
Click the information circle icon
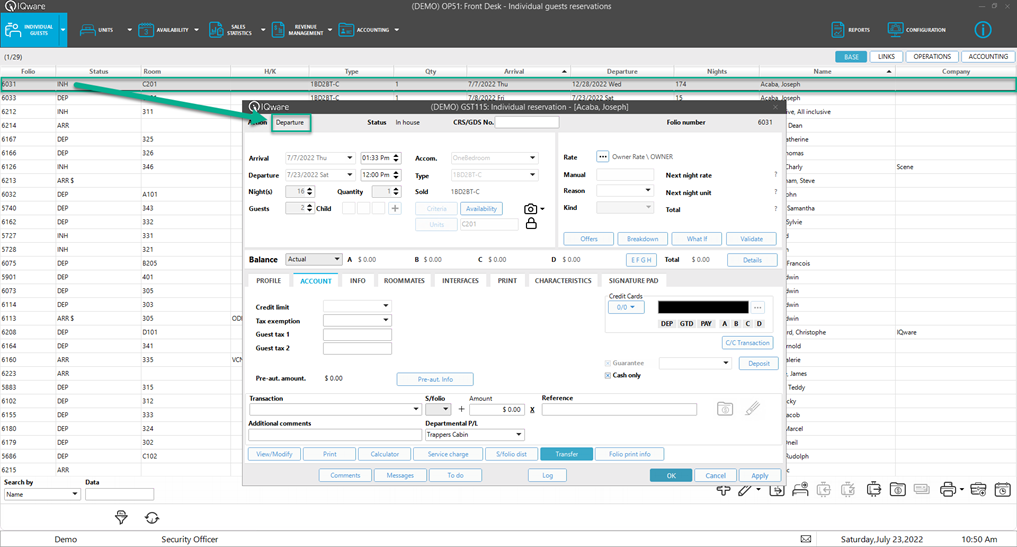(x=983, y=30)
